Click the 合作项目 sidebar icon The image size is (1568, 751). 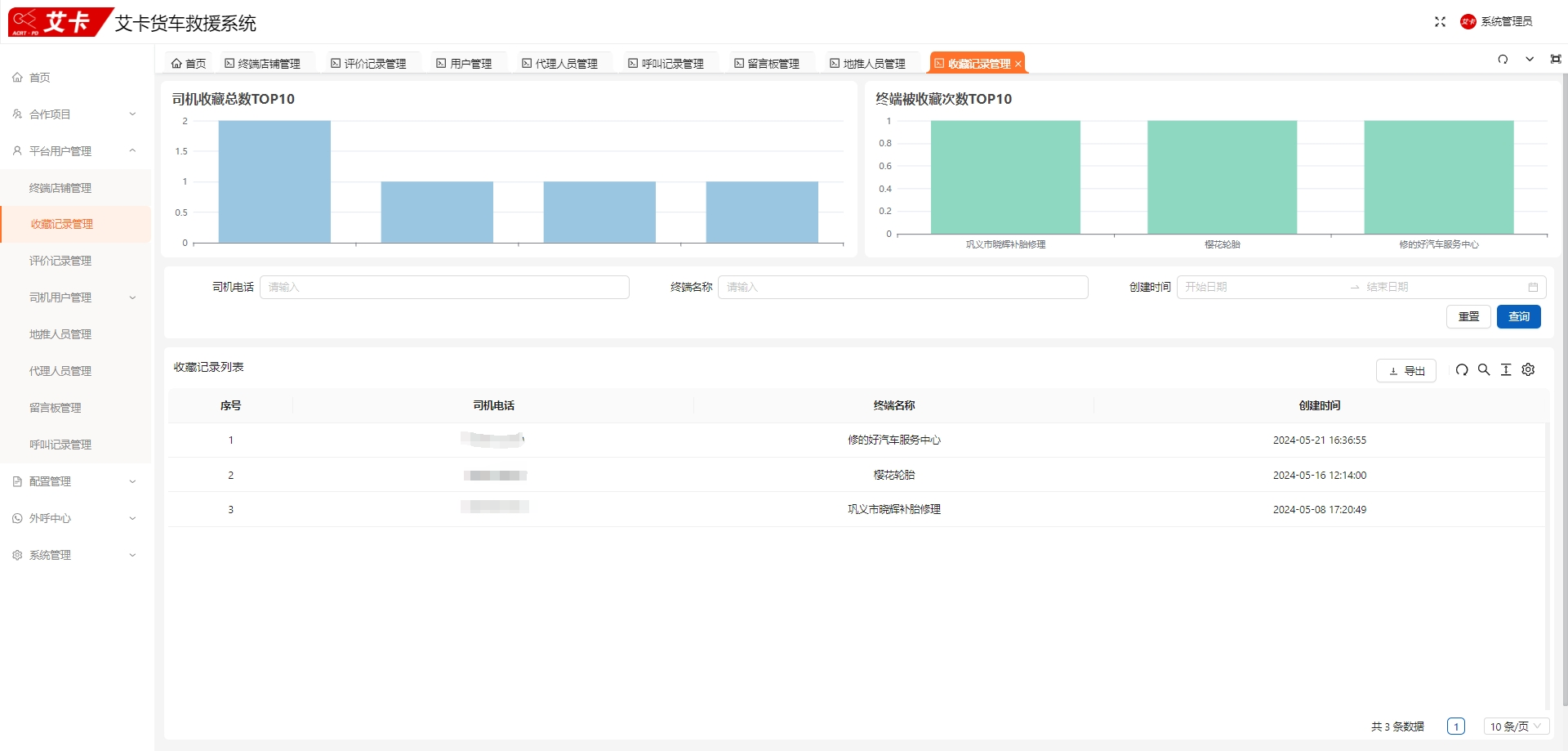[17, 114]
